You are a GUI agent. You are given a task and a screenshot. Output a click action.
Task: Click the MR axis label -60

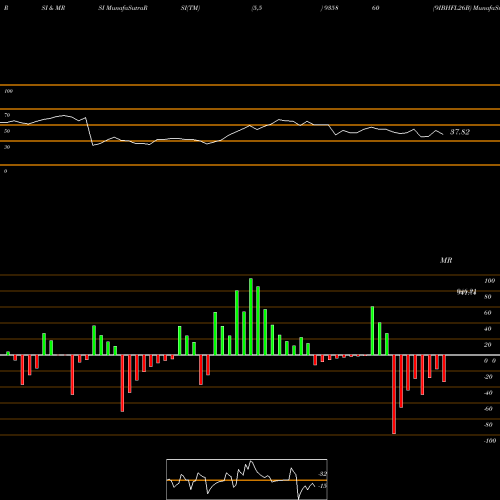488,409
